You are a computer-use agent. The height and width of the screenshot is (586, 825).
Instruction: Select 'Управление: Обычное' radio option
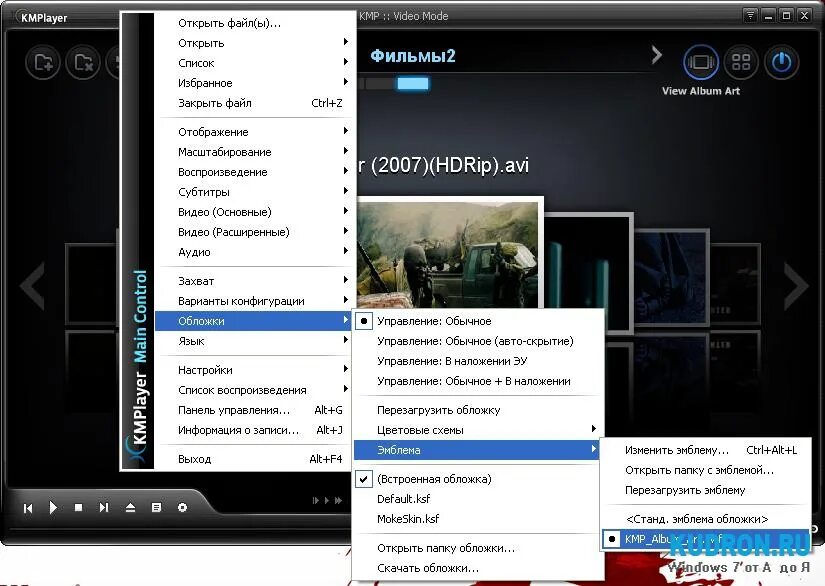point(478,321)
